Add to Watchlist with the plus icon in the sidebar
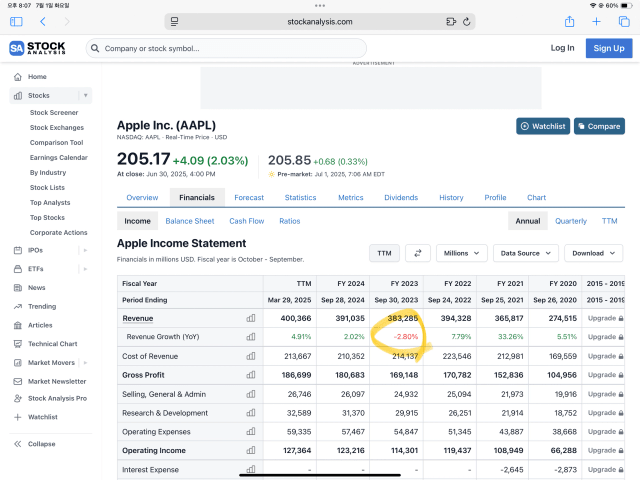This screenshot has width=640, height=480. [x=18, y=417]
